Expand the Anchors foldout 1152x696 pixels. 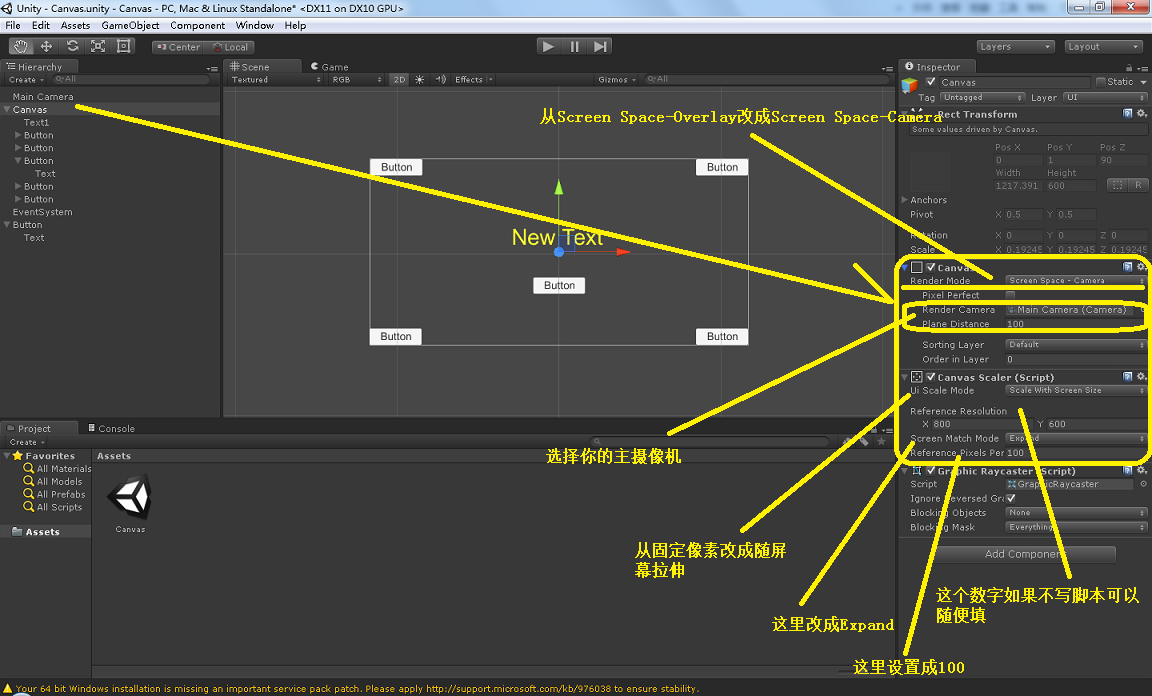(905, 200)
